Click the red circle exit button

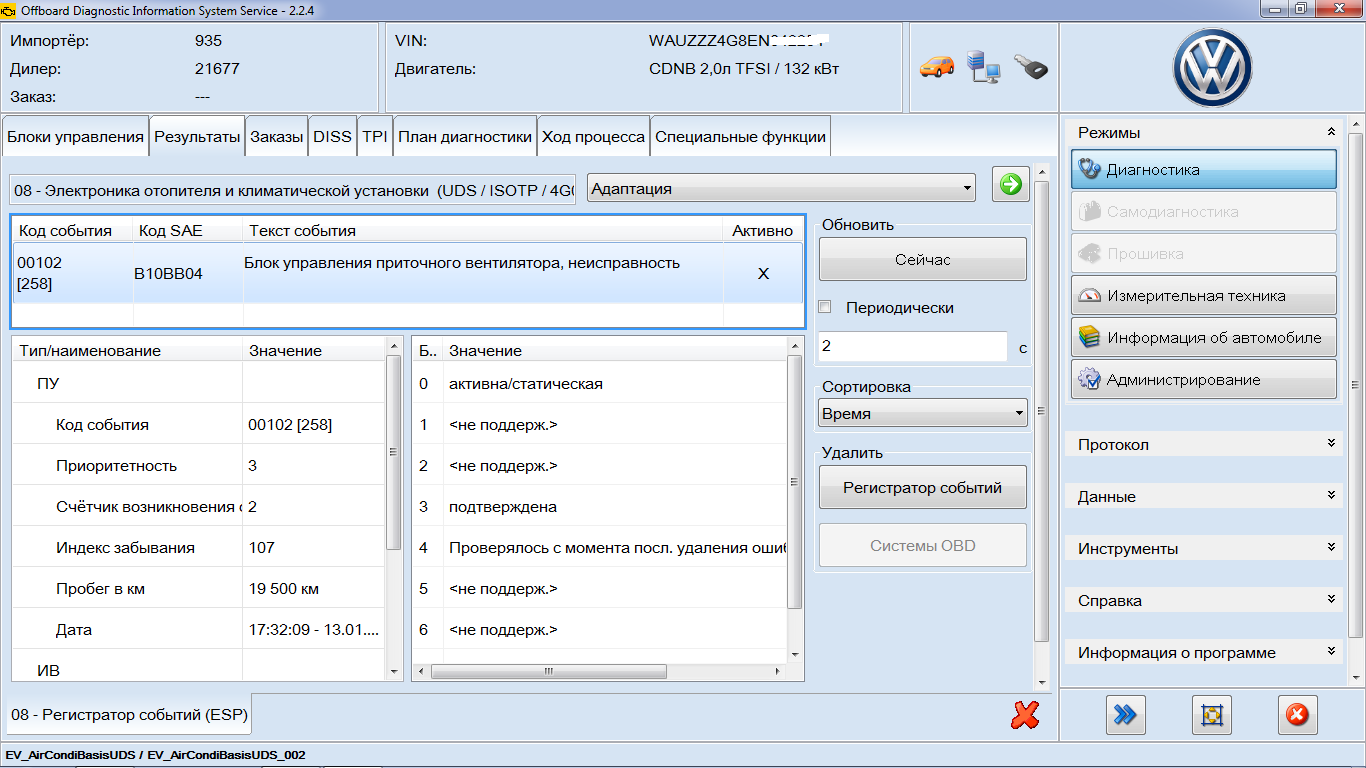pyautogui.click(x=1297, y=715)
